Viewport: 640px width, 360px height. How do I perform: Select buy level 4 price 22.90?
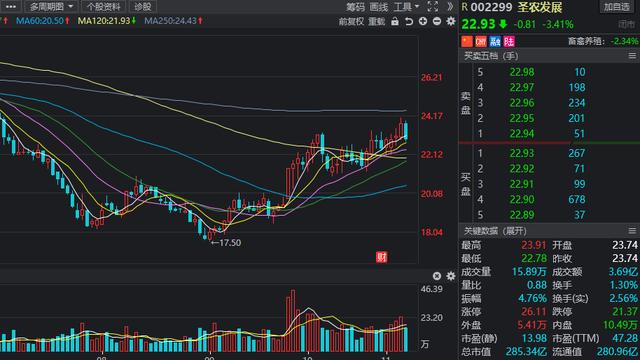click(x=522, y=200)
